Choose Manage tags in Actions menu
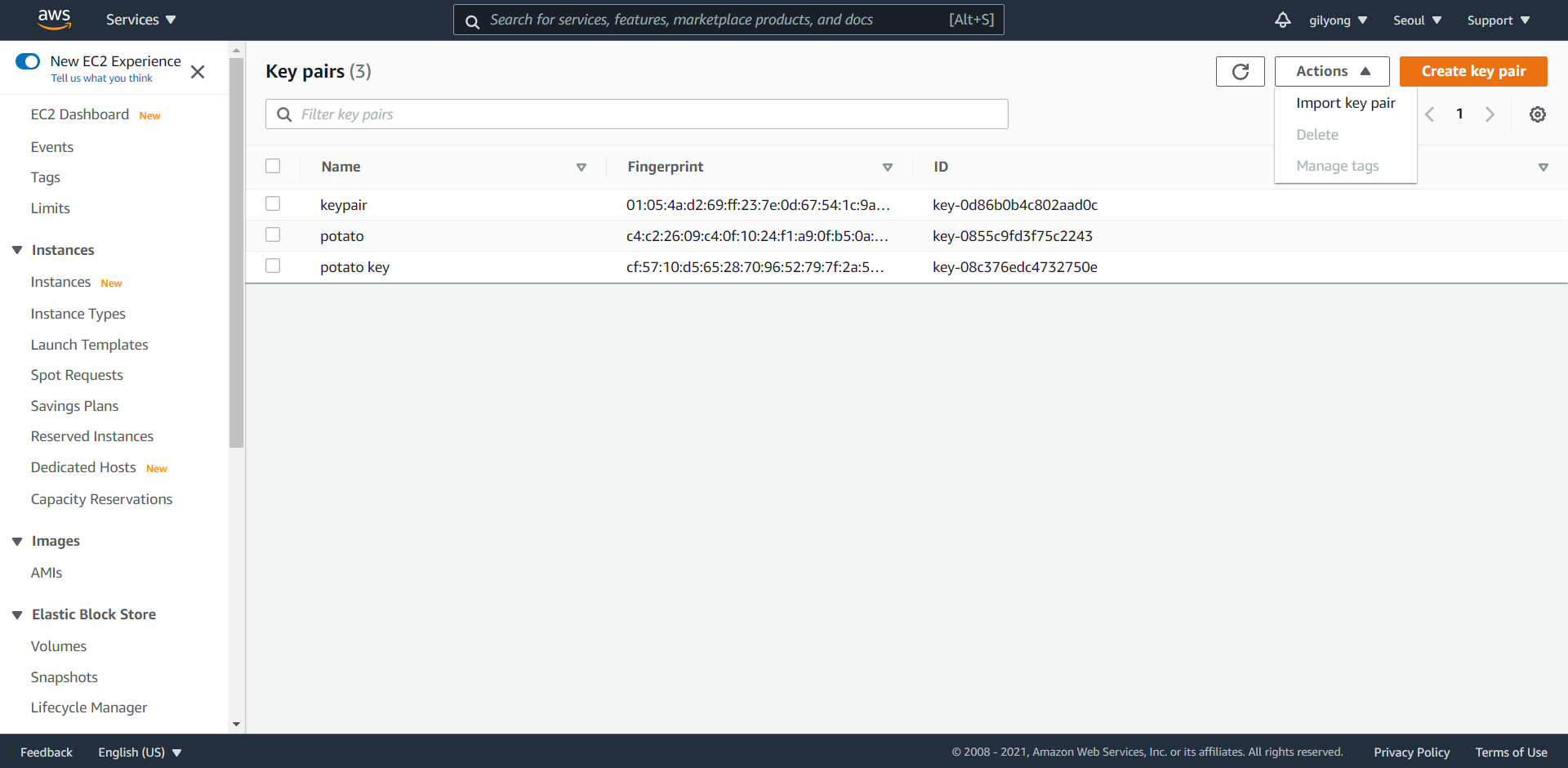The width and height of the screenshot is (1568, 768). pos(1337,166)
